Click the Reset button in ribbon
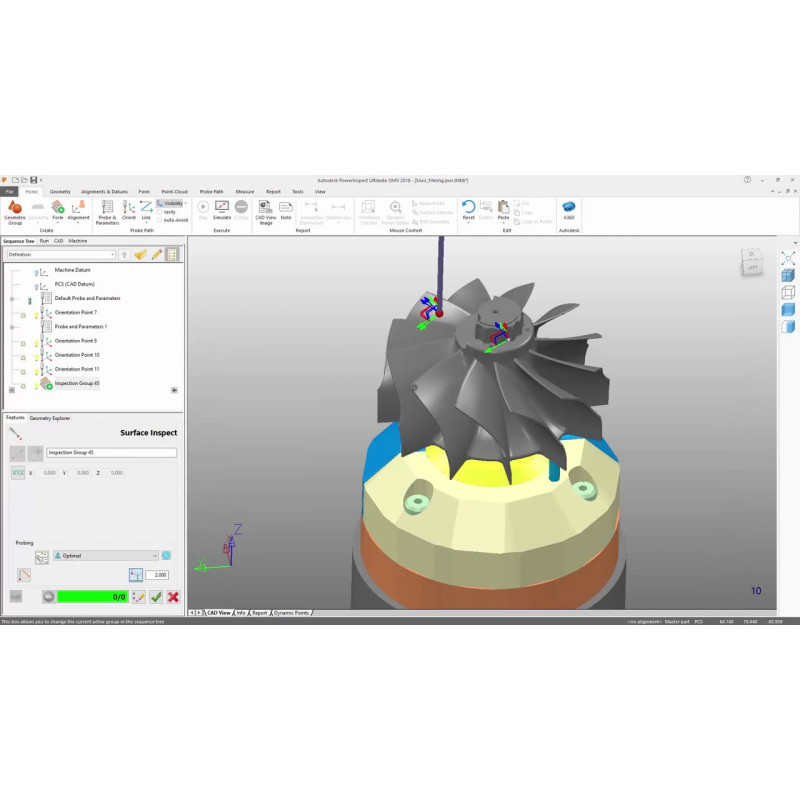 pyautogui.click(x=468, y=211)
